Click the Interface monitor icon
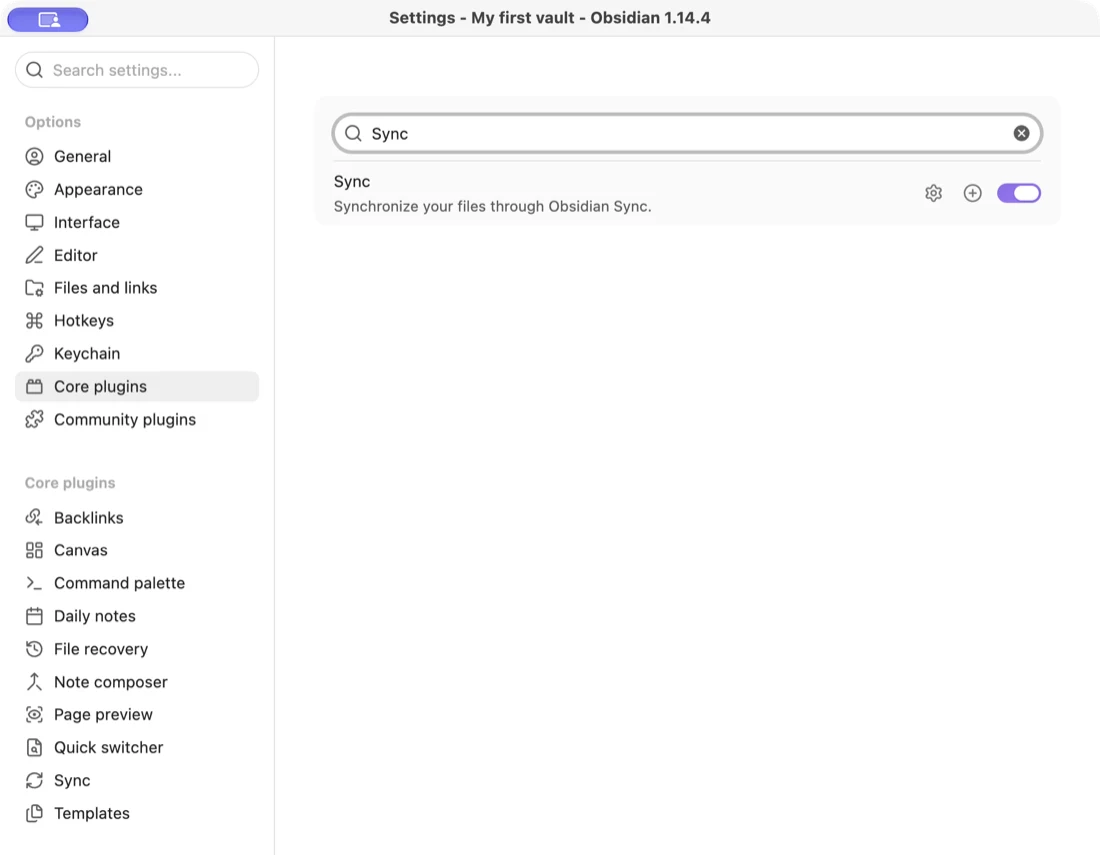 [x=34, y=222]
